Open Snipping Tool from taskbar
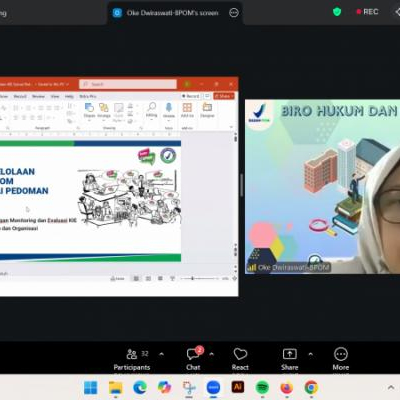This screenshot has width=400, height=400. (189, 388)
